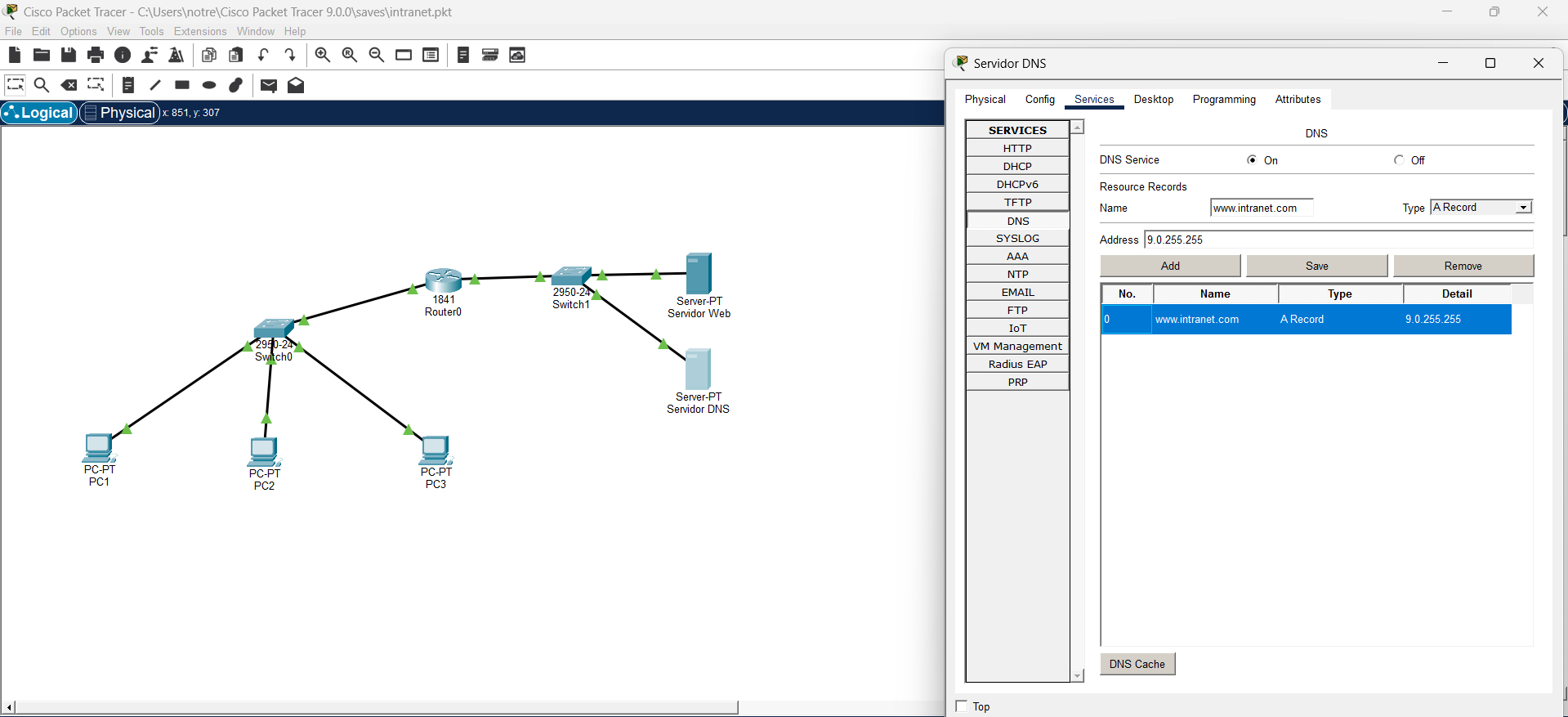Click the workspace horizontal scrollbar
This screenshot has width=1568, height=717.
(377, 707)
